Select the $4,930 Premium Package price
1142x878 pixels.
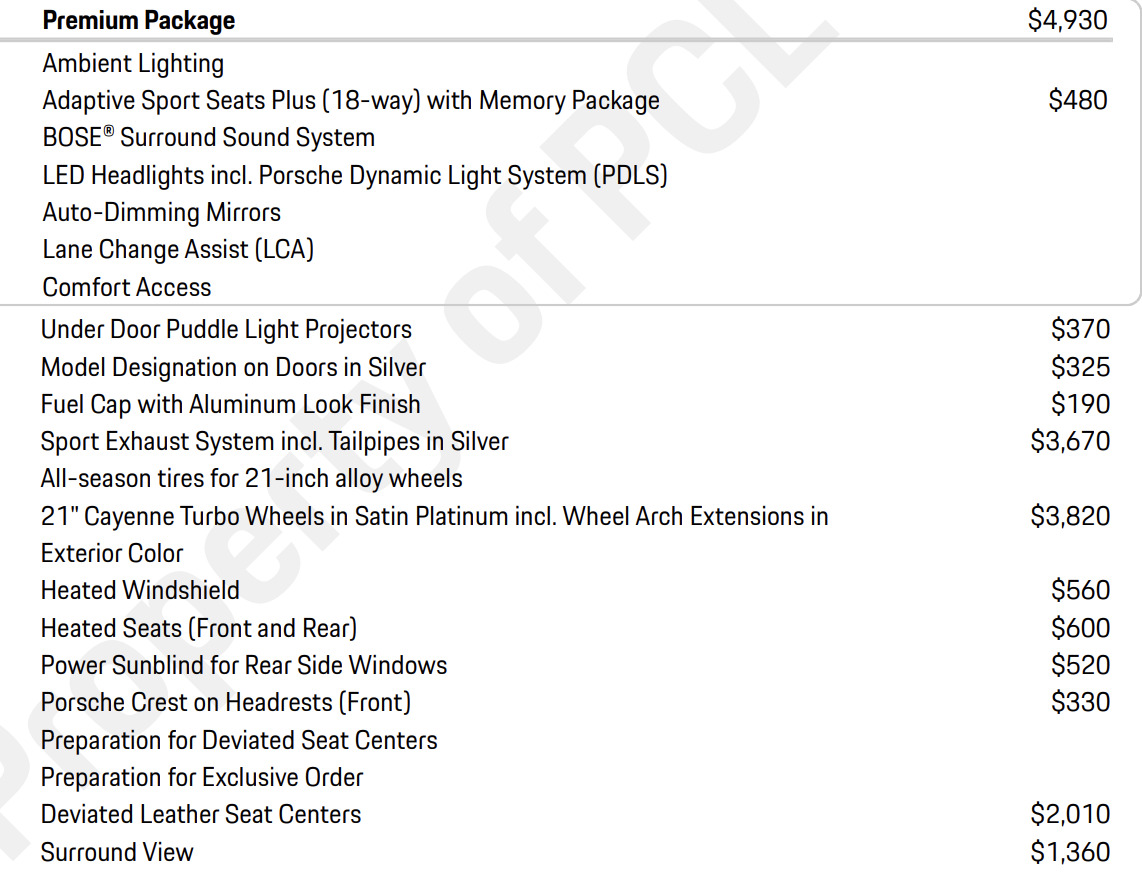tap(1068, 20)
